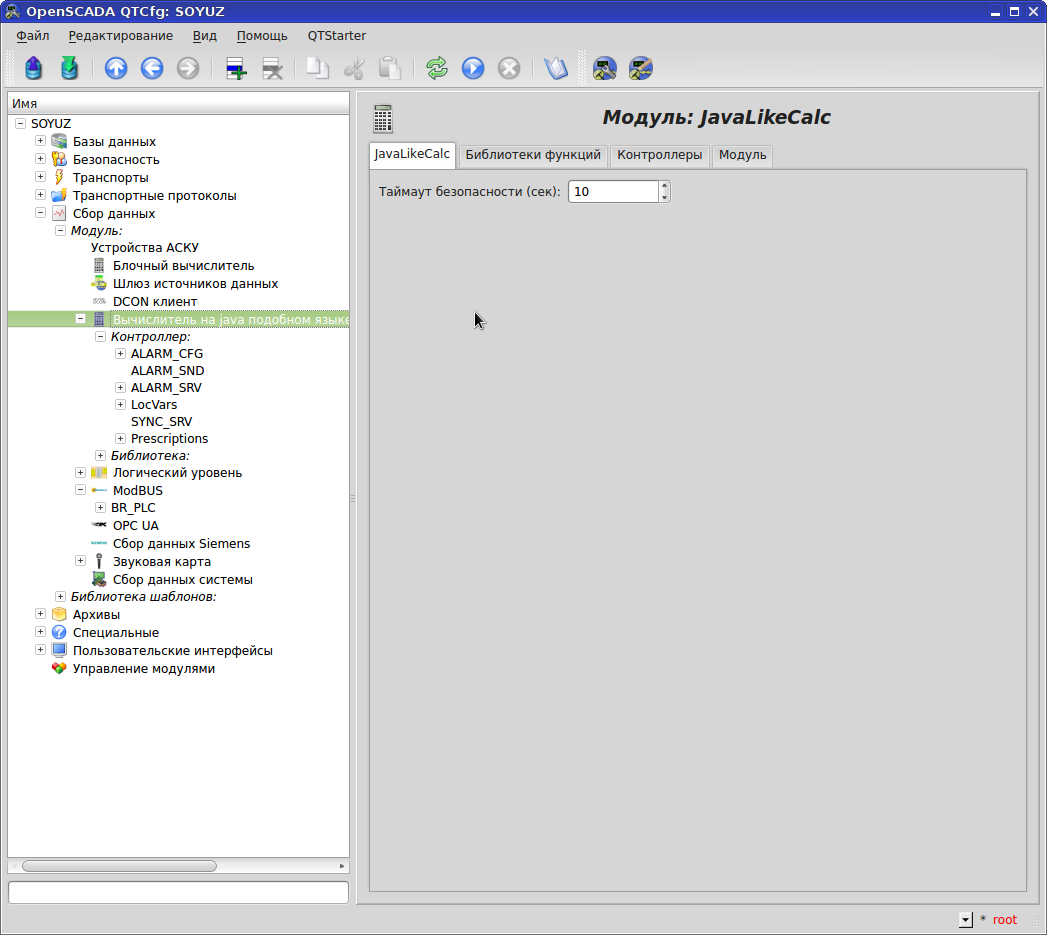Click the empty field below the tree
Image resolution: width=1047 pixels, height=935 pixels.
(x=178, y=892)
